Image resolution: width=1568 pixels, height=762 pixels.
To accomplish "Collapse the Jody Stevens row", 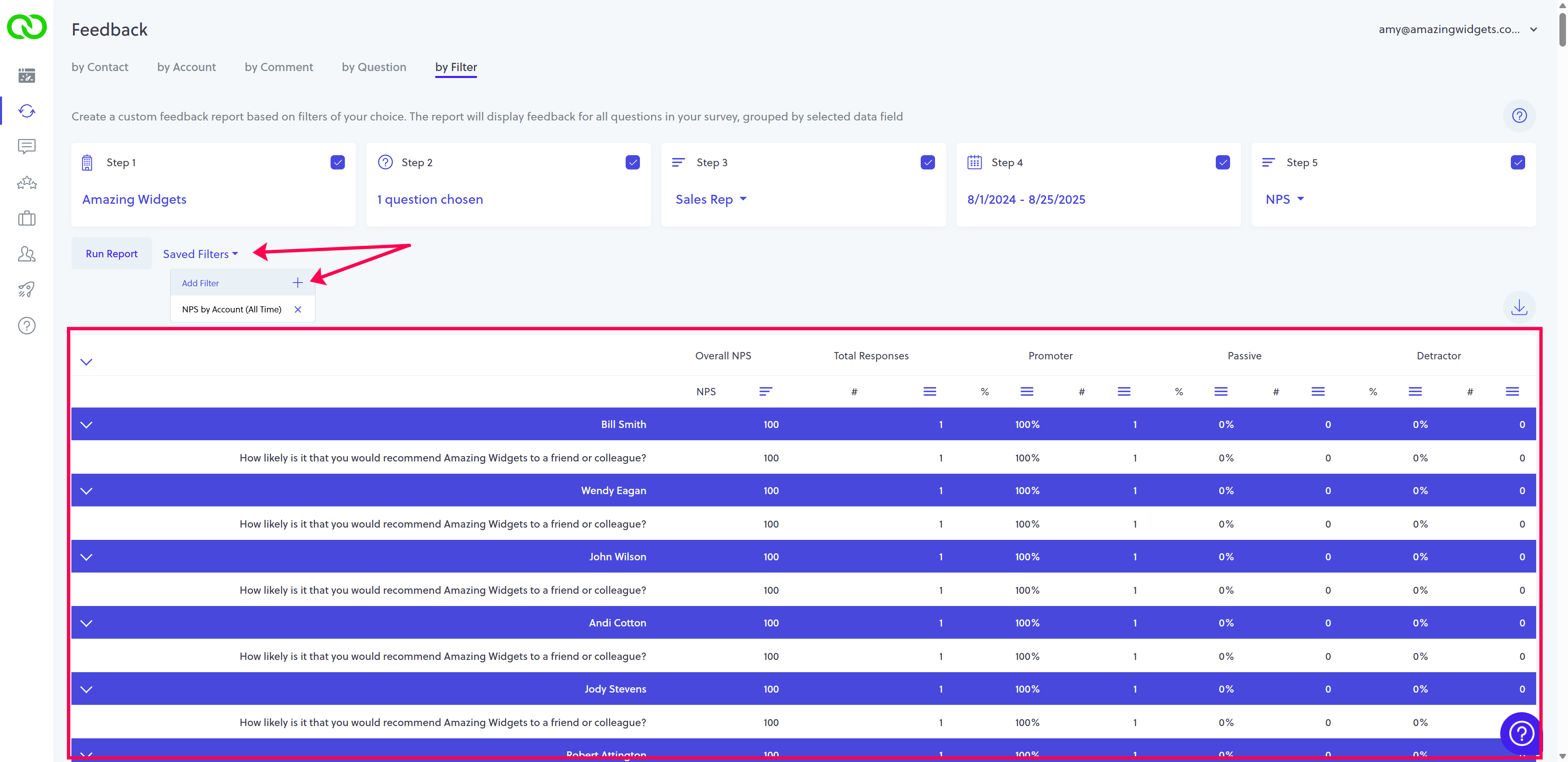I will coord(87,689).
